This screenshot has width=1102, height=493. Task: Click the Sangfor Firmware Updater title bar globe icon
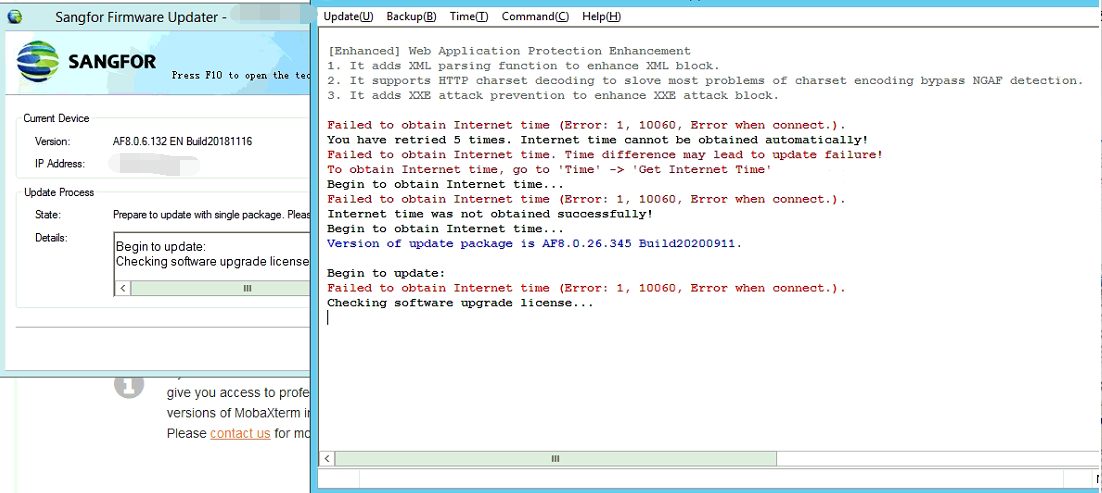[x=15, y=16]
